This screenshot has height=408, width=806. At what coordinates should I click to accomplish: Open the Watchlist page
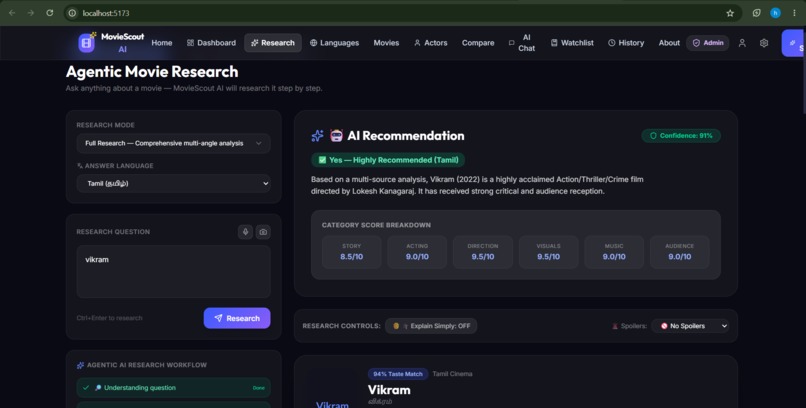click(572, 43)
